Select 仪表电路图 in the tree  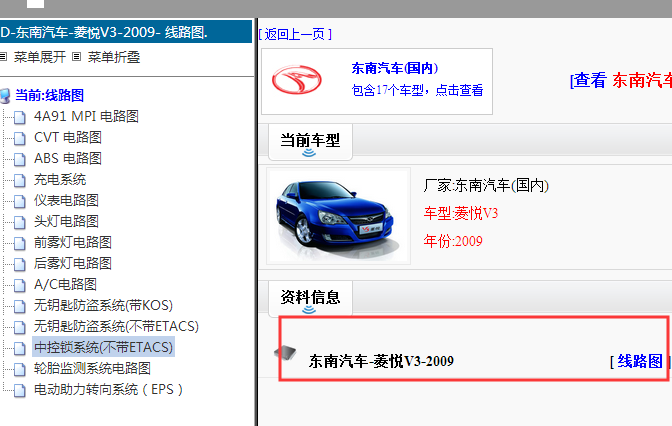click(x=66, y=200)
